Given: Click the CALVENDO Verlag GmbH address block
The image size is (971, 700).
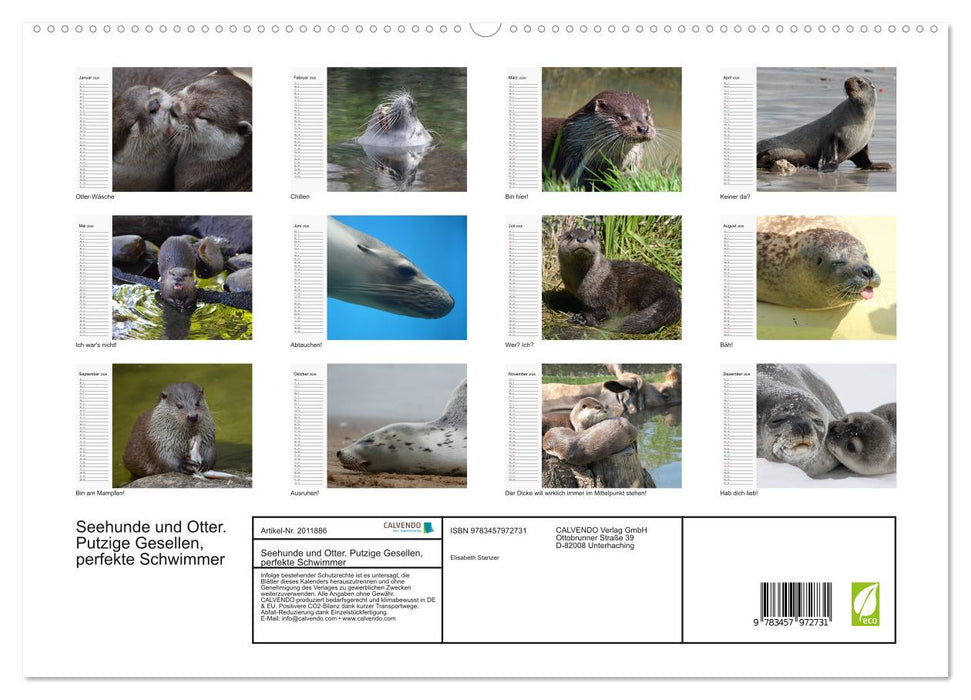Looking at the screenshot, I should [x=600, y=535].
